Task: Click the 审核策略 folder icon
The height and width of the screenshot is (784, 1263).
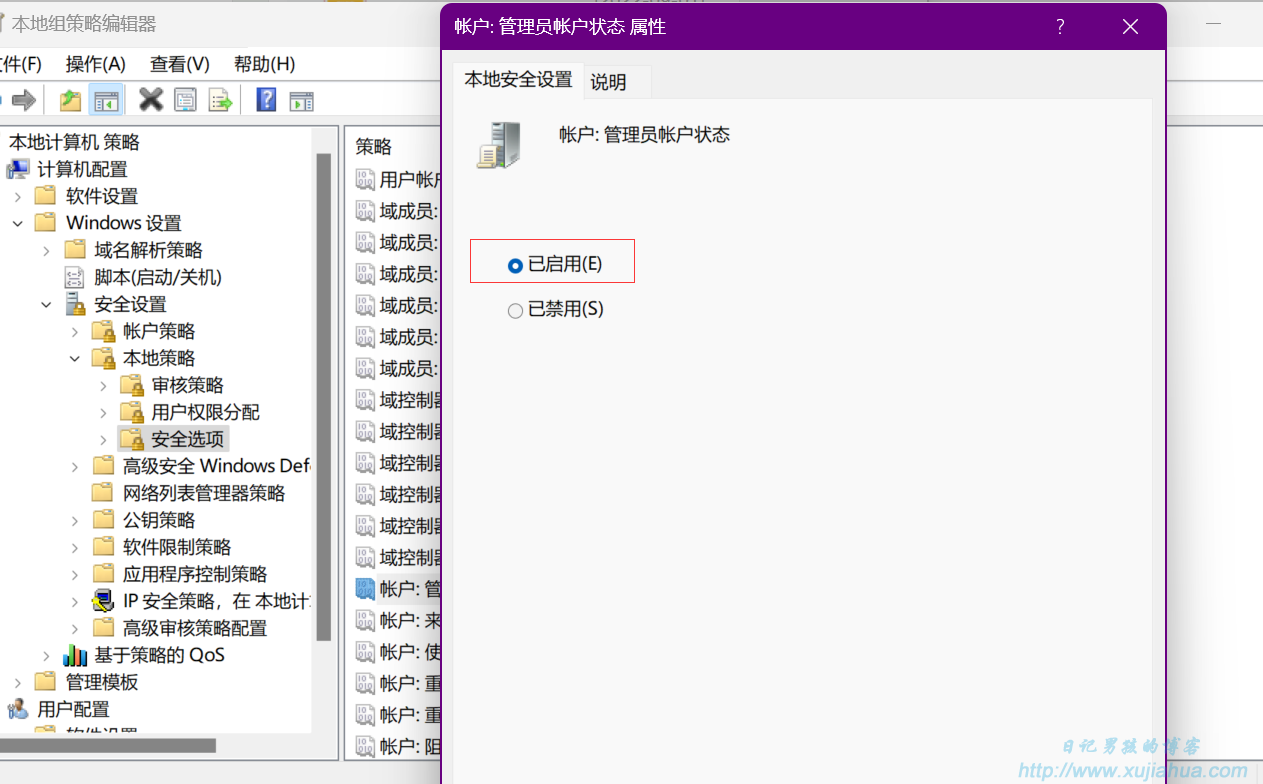Action: pyautogui.click(x=132, y=385)
